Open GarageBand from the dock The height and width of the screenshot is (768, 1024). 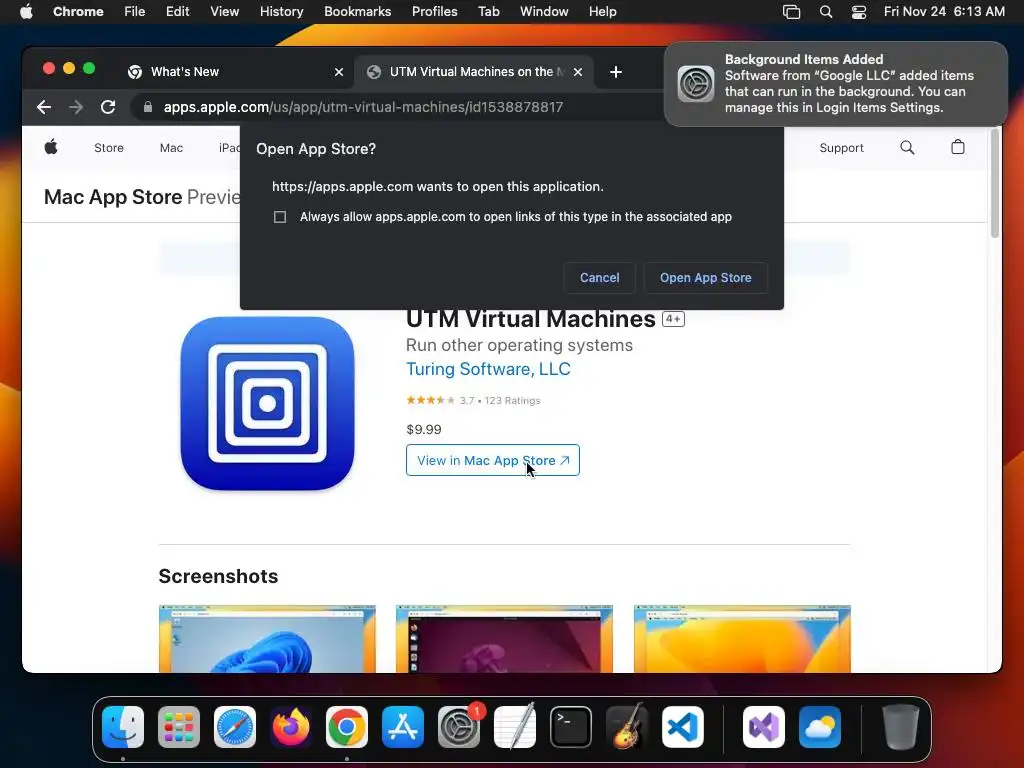coord(627,727)
